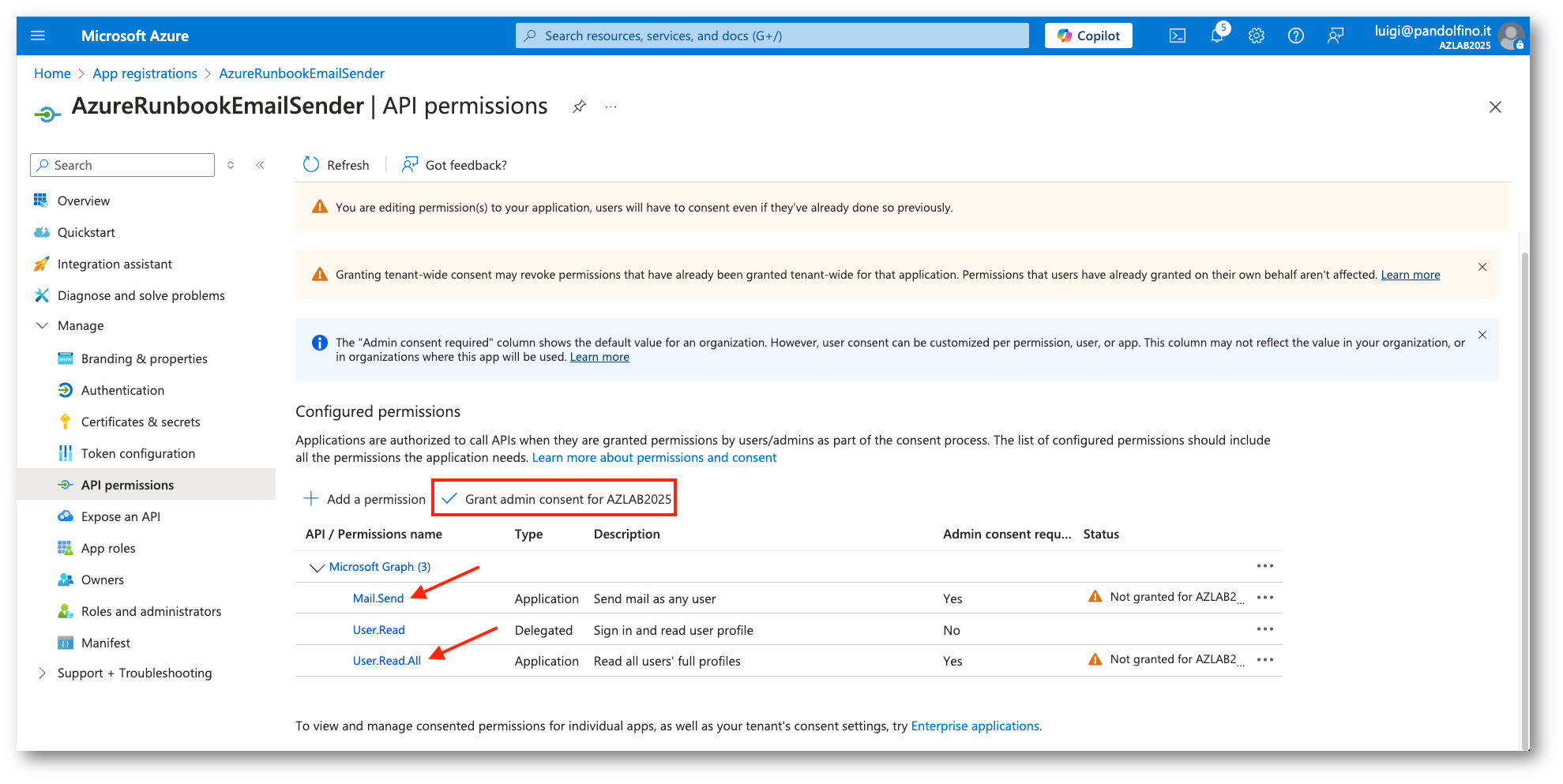Close the API permissions blade
Screen dimensions: 1563x784
coord(1495,107)
